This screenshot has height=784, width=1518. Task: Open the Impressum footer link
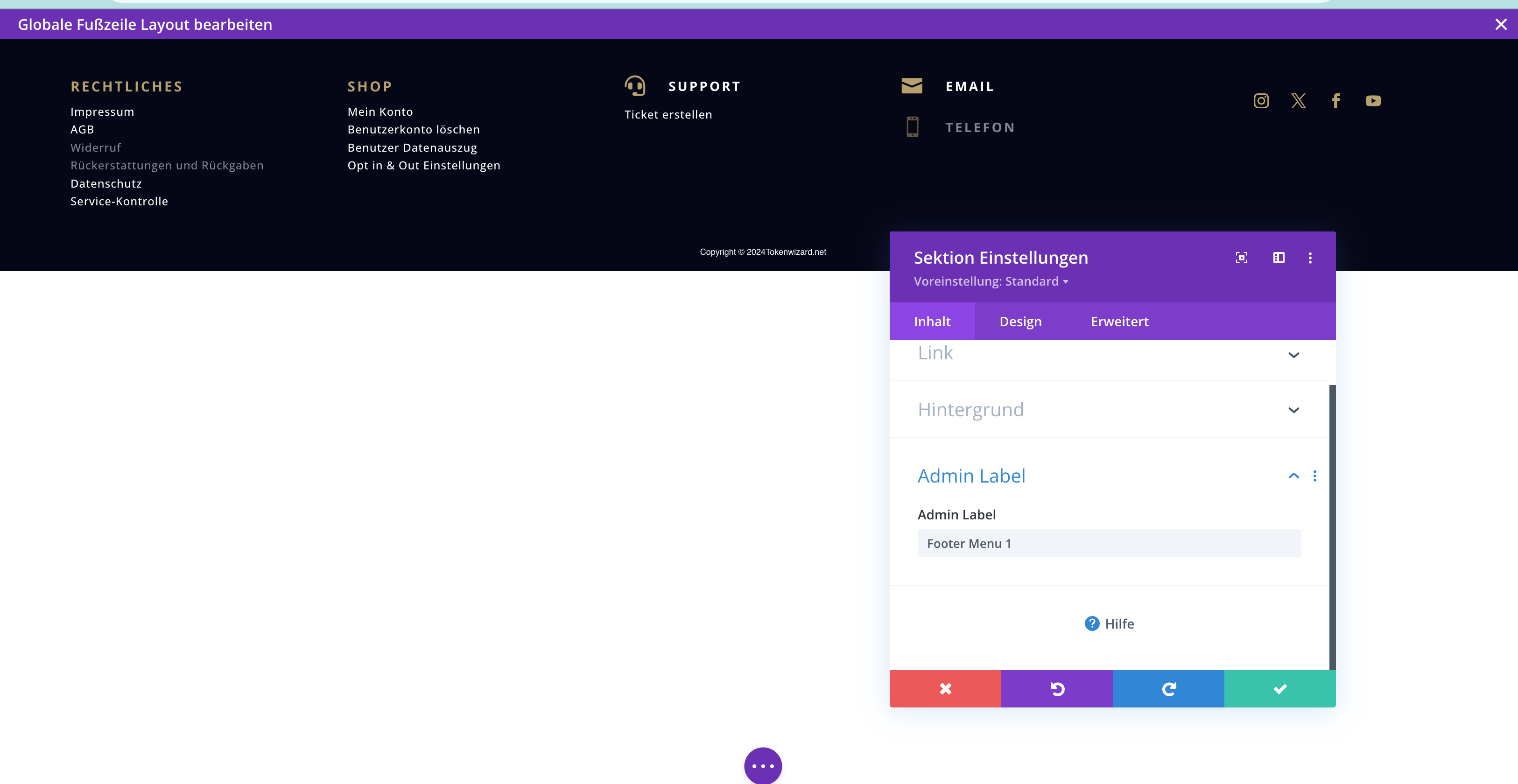103,112
